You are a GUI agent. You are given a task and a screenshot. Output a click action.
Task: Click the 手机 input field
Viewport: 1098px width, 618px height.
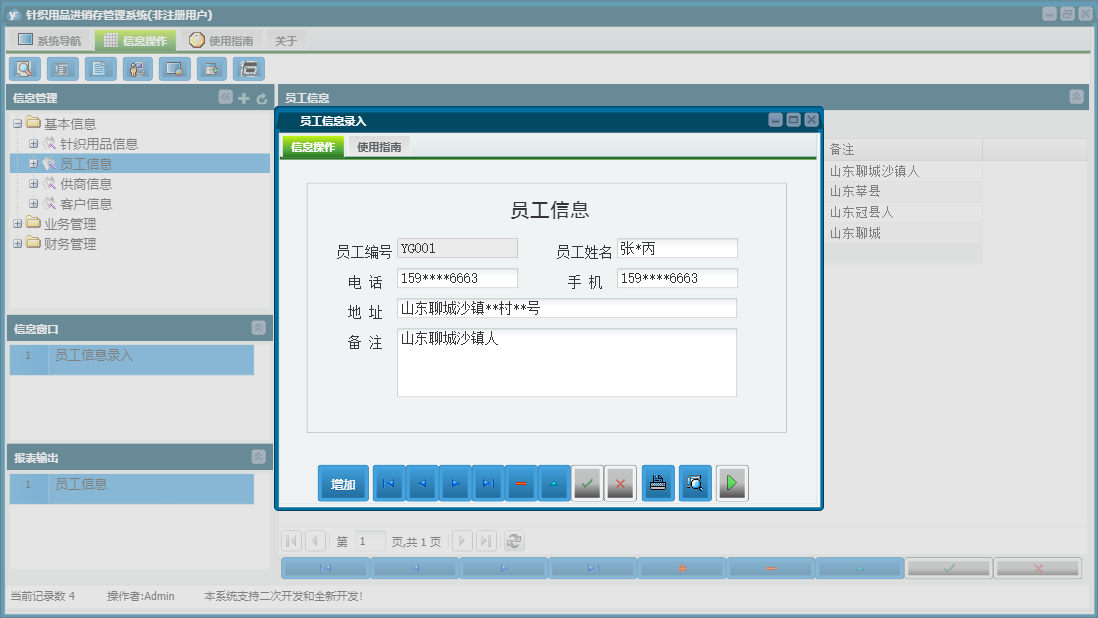pos(677,278)
